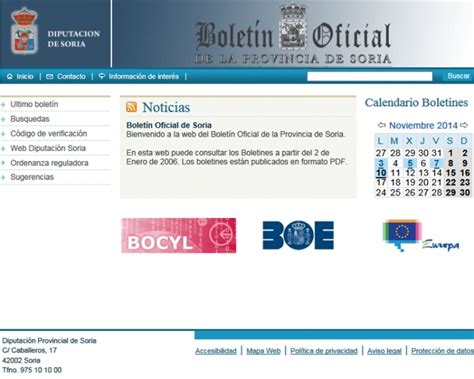Click the Calendario Boletines heading
Image resolution: width=474 pixels, height=379 pixels.
pyautogui.click(x=416, y=102)
